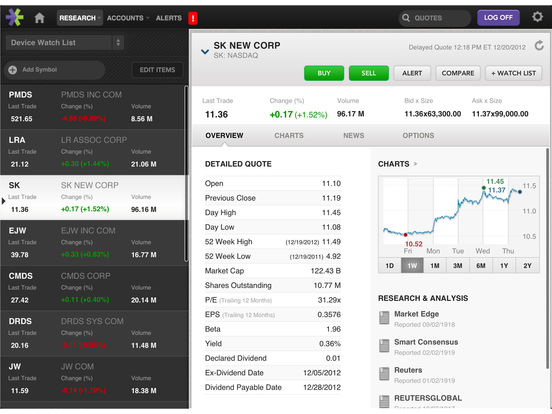Click the detail panel scrollbar
Image resolution: width=552 pixels, height=414 pixels.
coord(548,259)
